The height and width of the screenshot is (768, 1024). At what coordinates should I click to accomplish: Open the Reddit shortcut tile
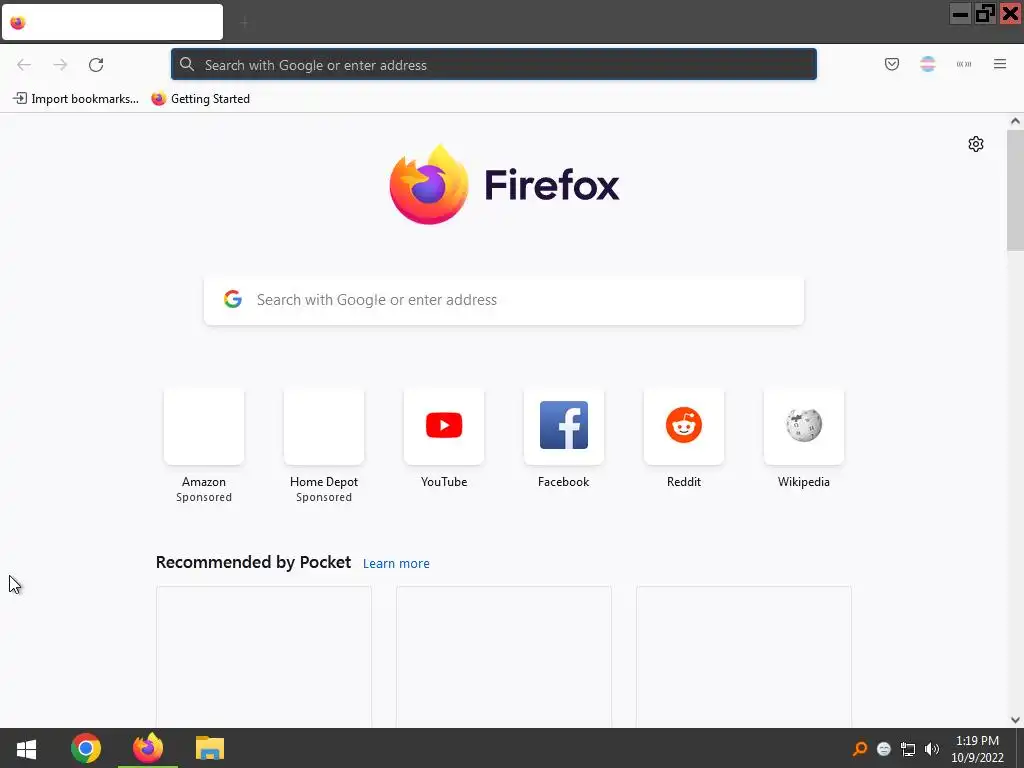click(x=684, y=426)
